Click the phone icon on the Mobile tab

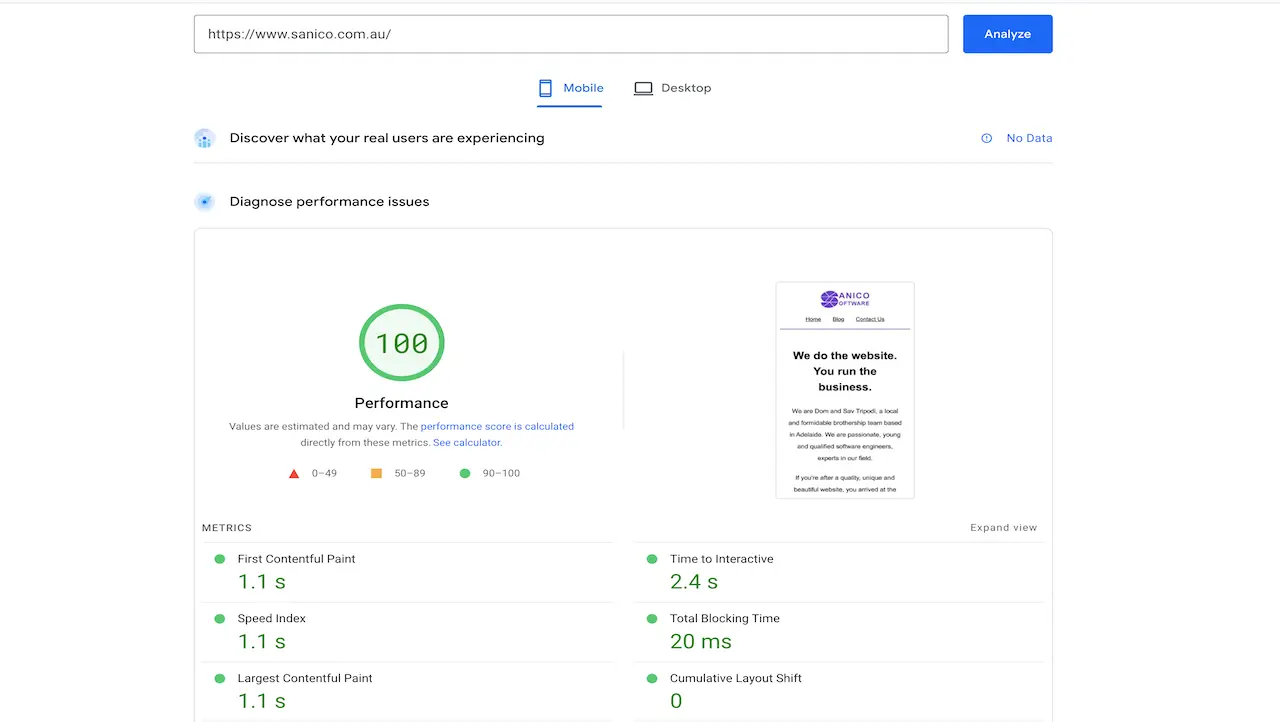[x=545, y=88]
